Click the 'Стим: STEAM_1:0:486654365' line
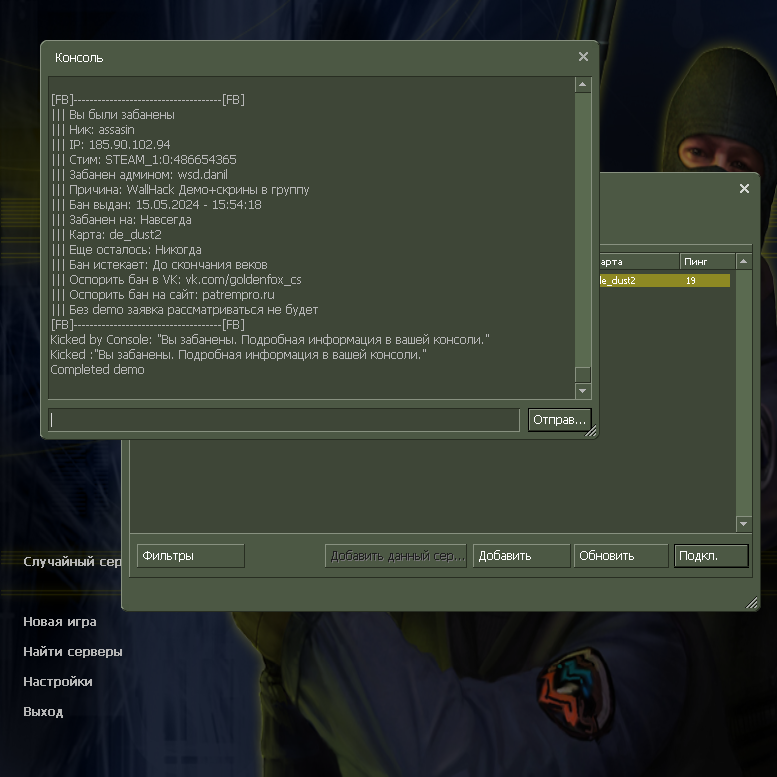This screenshot has height=777, width=777. tap(144, 160)
